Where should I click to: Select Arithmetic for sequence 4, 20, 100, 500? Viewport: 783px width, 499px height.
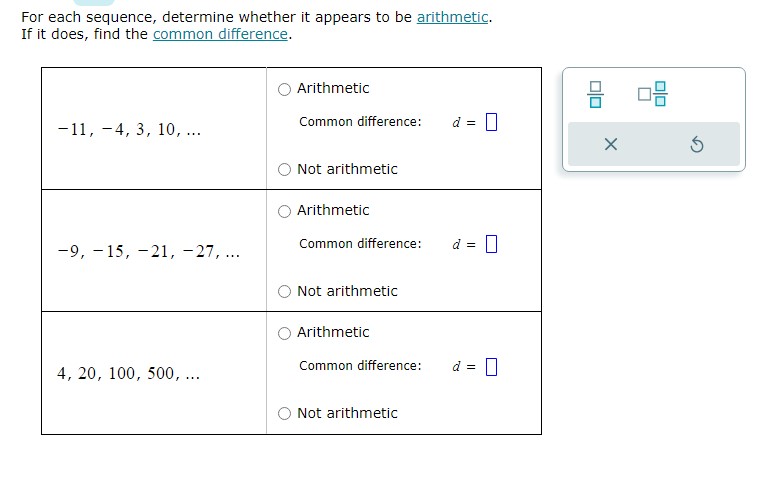[284, 333]
